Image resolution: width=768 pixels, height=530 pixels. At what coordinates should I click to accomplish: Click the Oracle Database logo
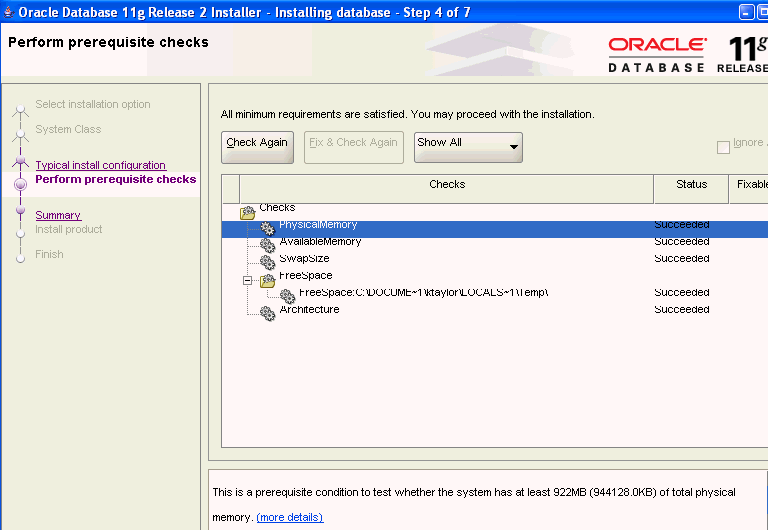pyautogui.click(x=657, y=54)
